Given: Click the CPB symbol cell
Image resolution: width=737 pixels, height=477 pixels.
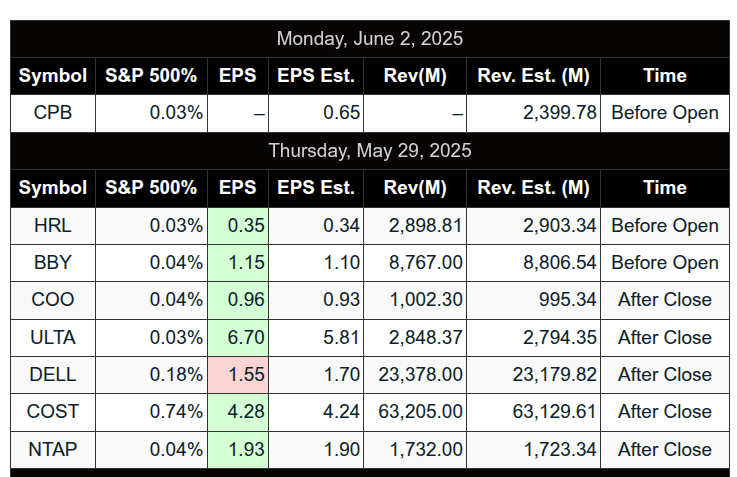Looking at the screenshot, I should (53, 113).
